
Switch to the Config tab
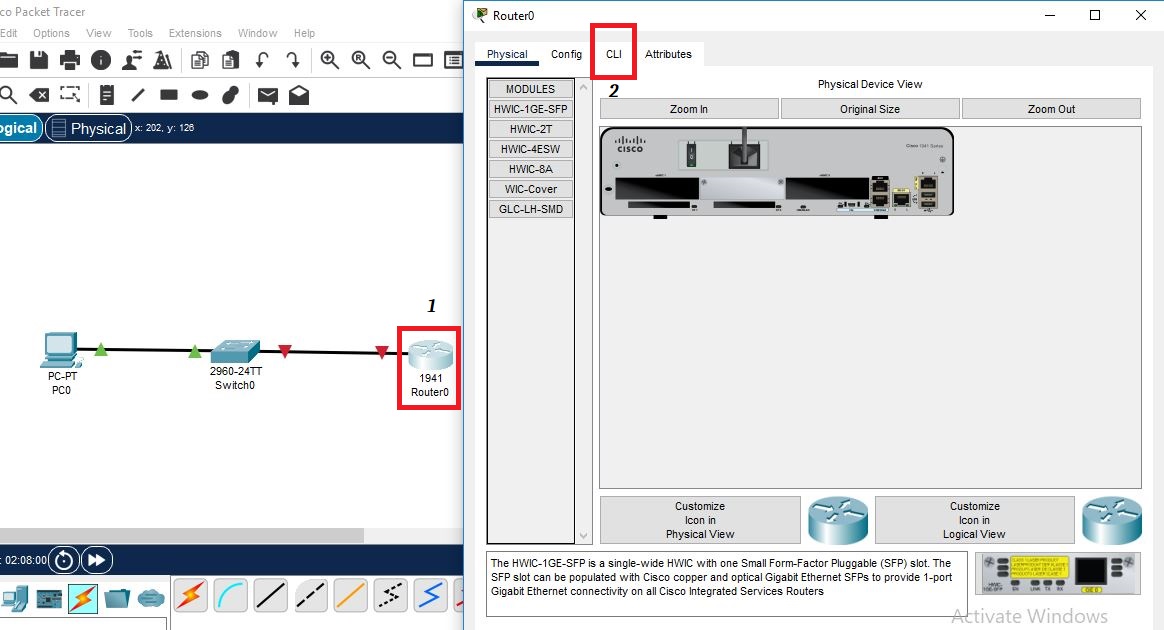566,54
